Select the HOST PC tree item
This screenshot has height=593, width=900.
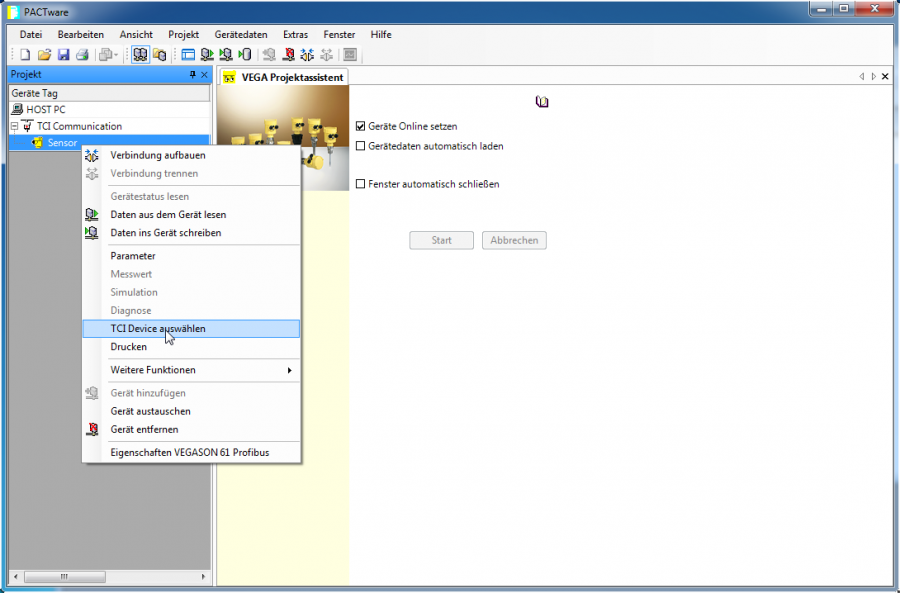(45, 109)
